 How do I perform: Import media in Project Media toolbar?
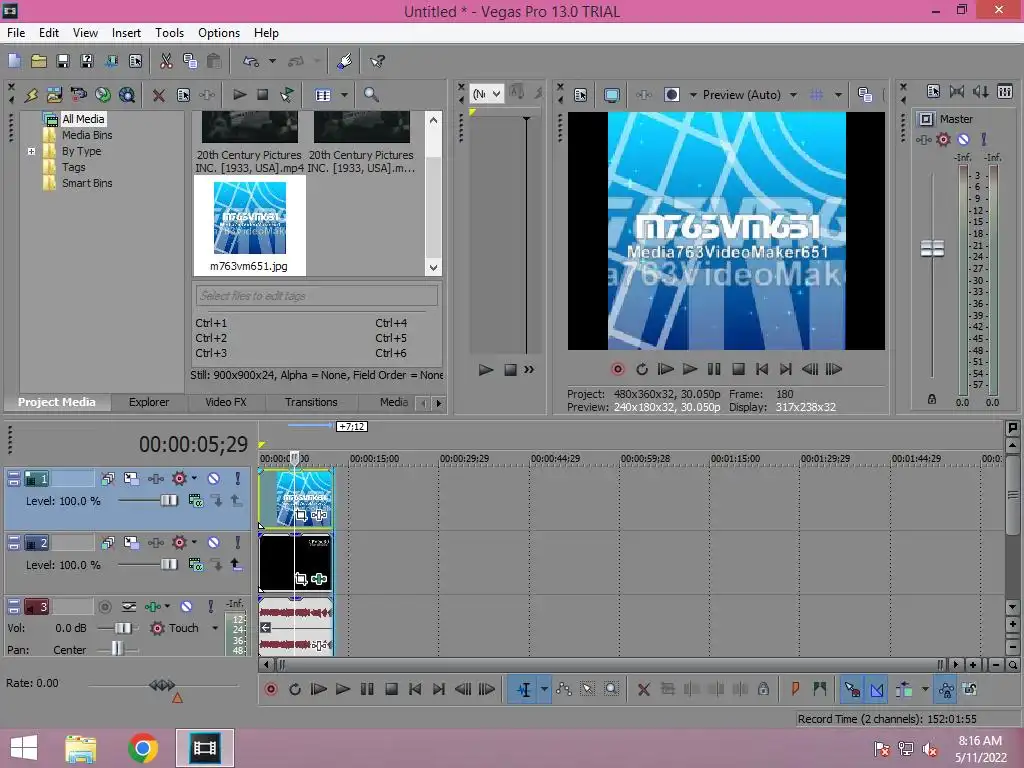54,95
